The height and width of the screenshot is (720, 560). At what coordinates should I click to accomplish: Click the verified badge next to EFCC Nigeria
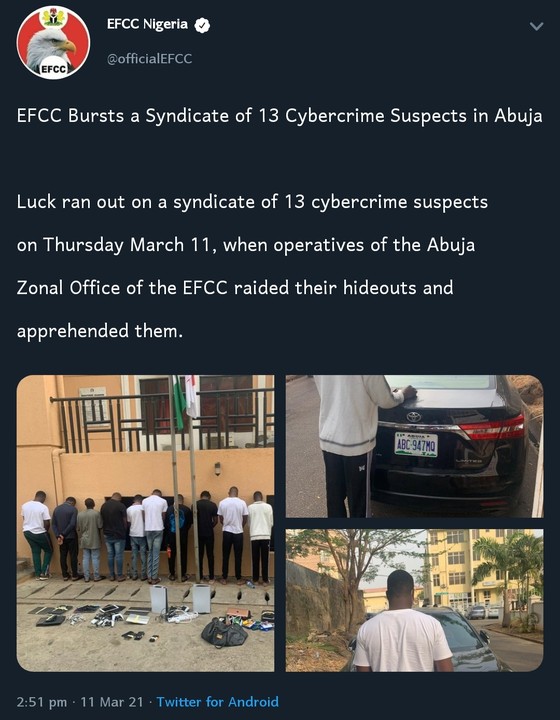(x=202, y=25)
